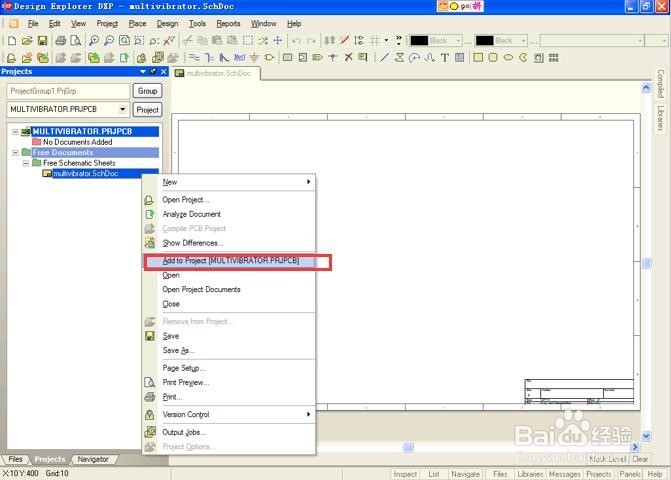
Task: Click the second black color swatch
Action: (484, 41)
